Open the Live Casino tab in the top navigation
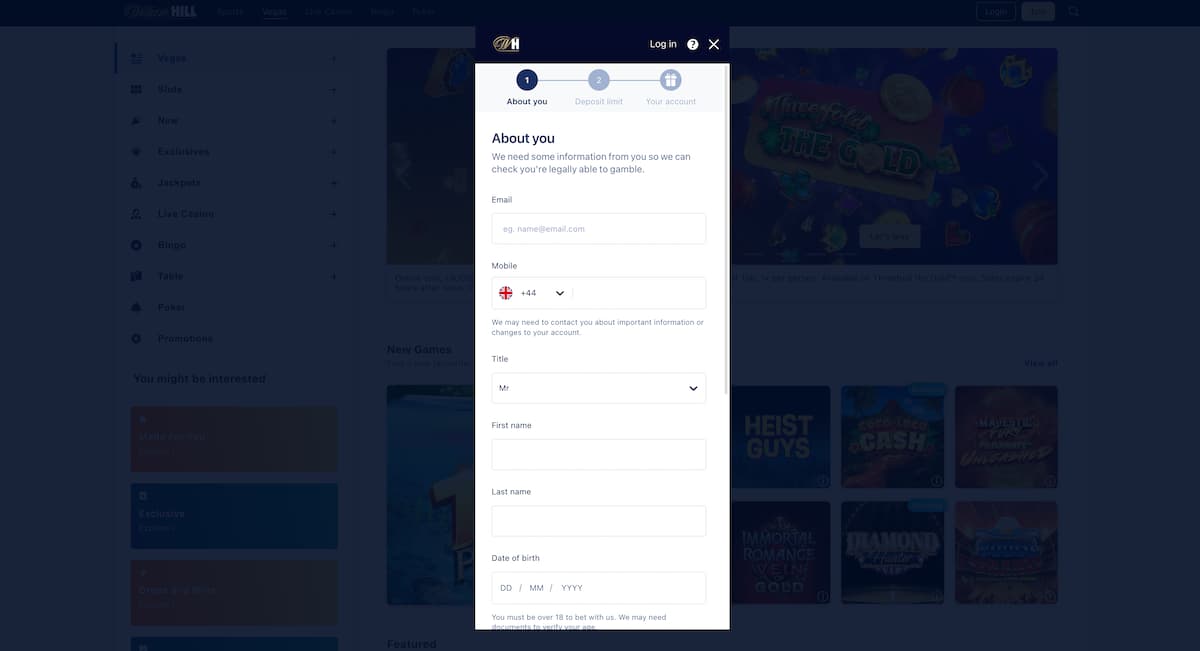Viewport: 1200px width, 651px height. click(328, 12)
